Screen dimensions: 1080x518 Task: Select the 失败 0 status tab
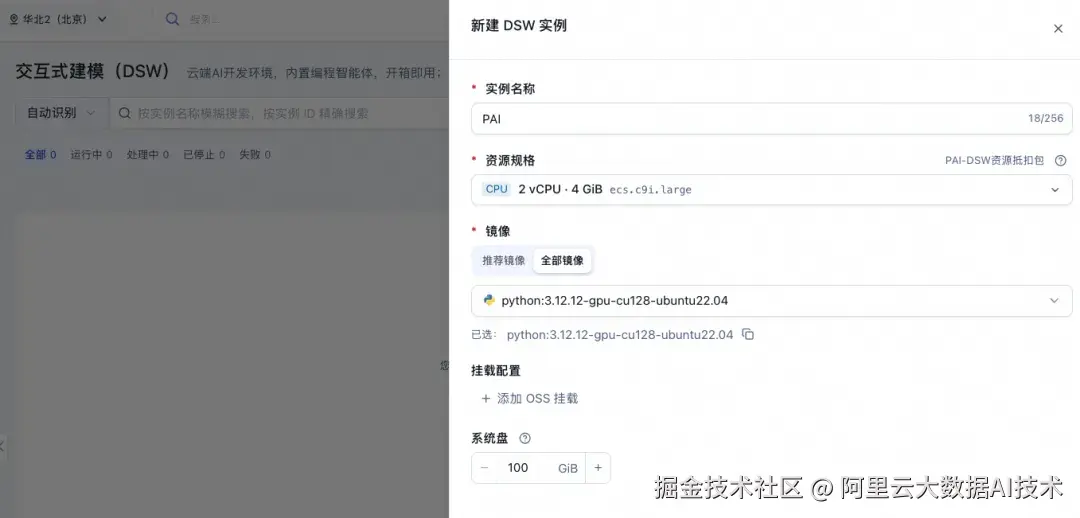[255, 154]
